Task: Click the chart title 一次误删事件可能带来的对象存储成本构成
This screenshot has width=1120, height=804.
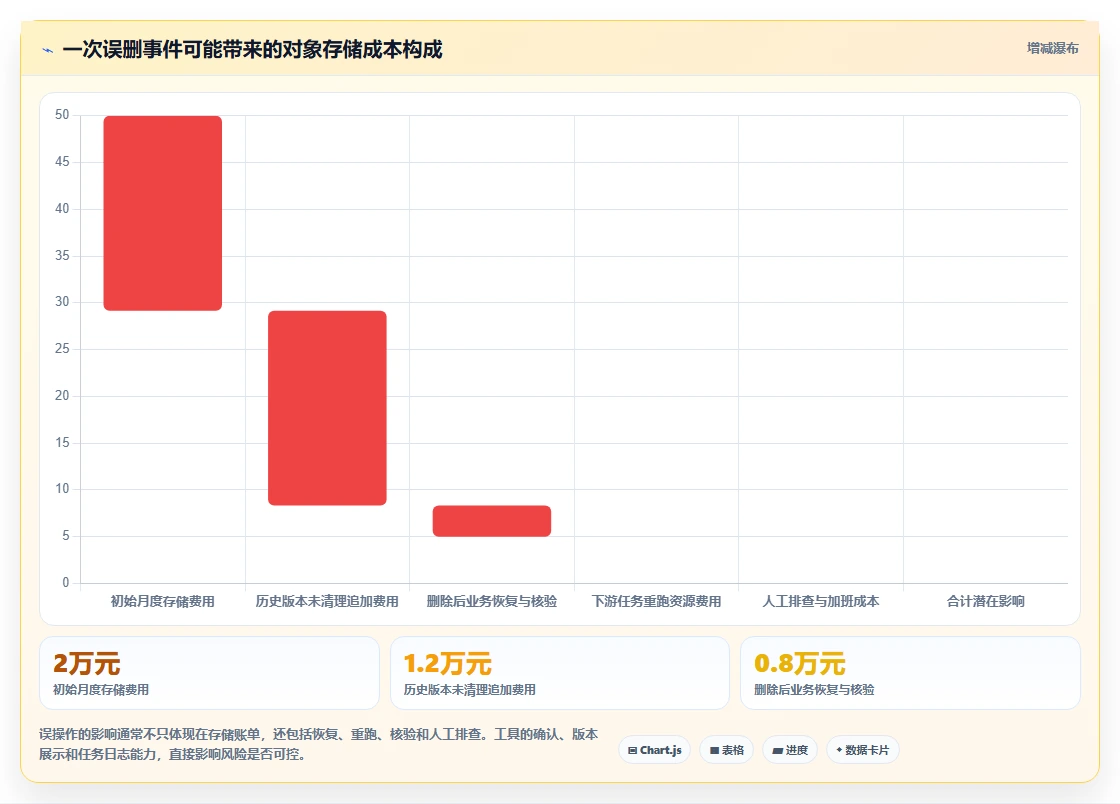Action: pyautogui.click(x=253, y=49)
